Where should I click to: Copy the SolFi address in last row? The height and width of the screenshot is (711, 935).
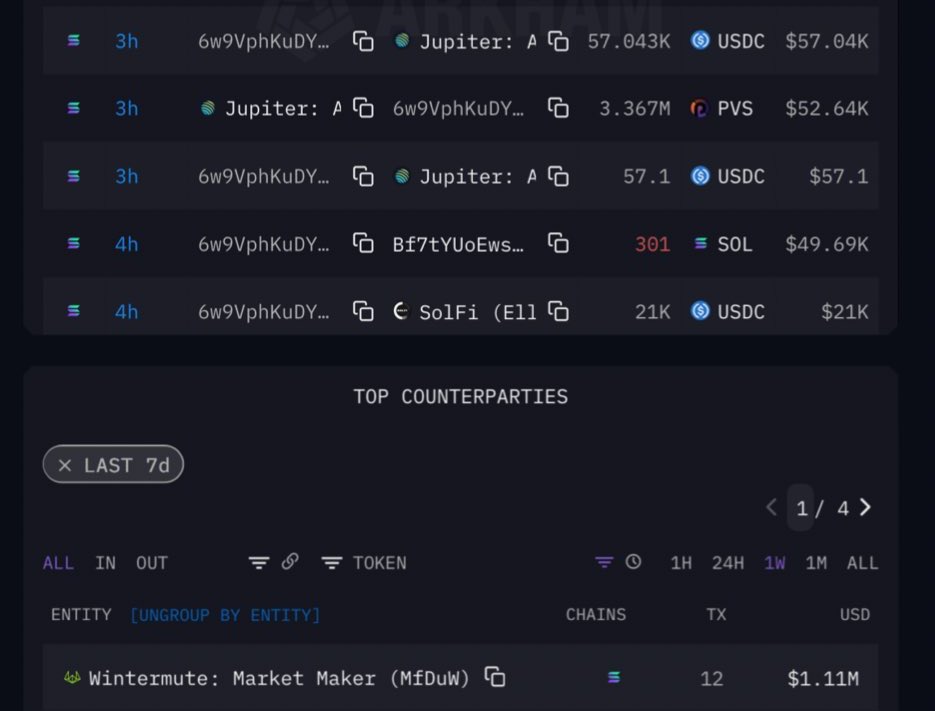coord(558,311)
